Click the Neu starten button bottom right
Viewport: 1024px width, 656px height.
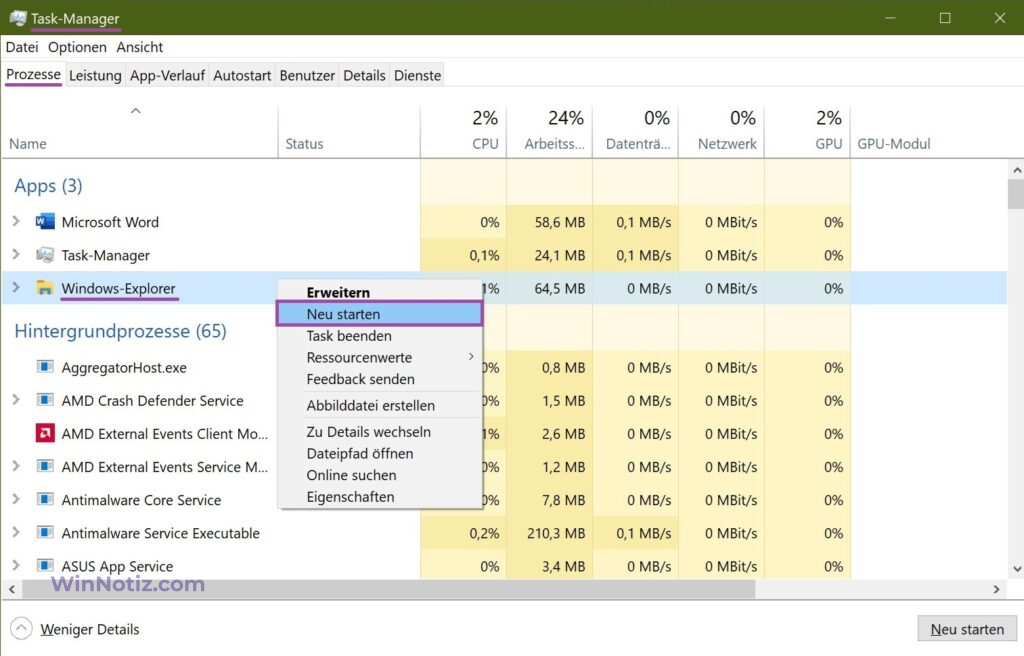[966, 629]
